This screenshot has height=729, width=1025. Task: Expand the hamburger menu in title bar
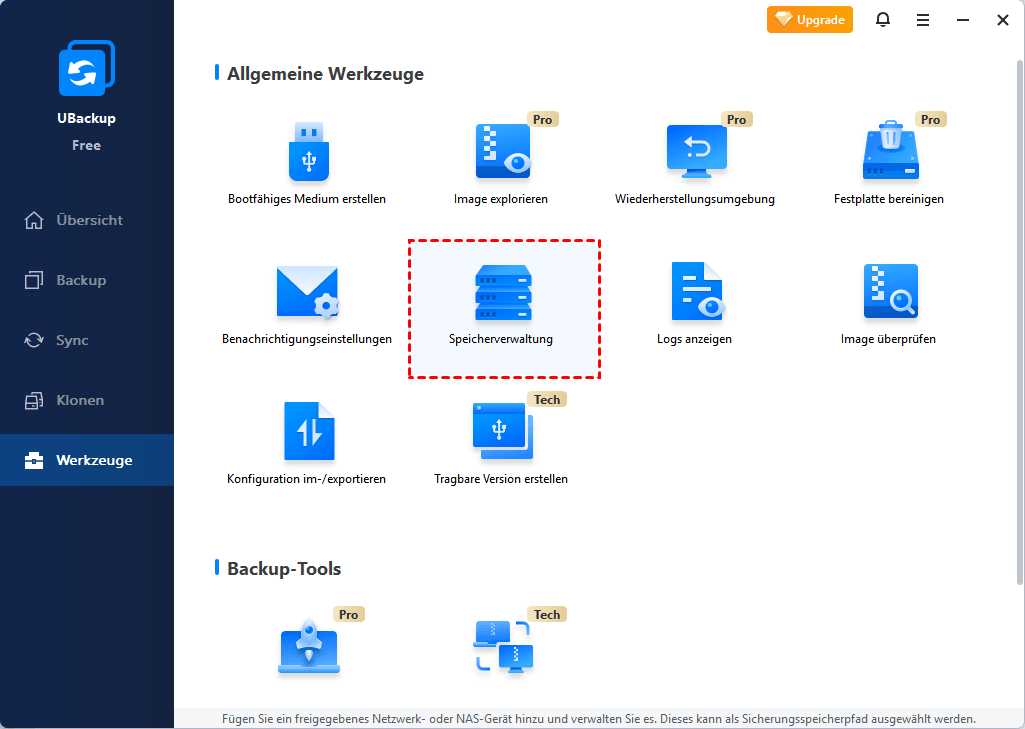pyautogui.click(x=923, y=19)
